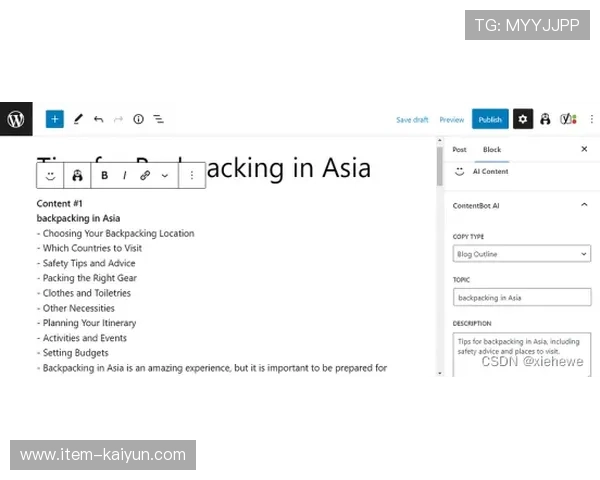Undo the last change
600x480 pixels.
(x=98, y=119)
